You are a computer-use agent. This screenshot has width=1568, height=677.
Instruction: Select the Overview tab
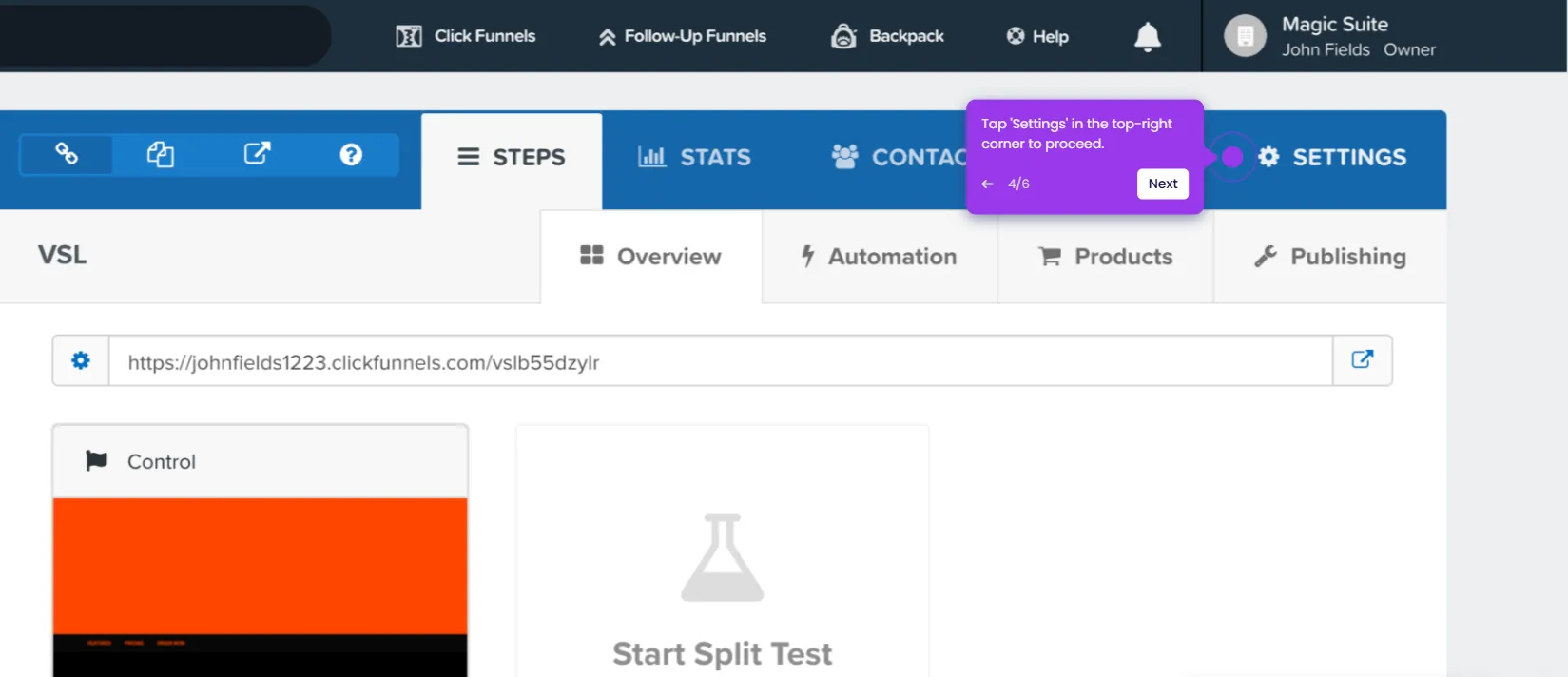[651, 257]
